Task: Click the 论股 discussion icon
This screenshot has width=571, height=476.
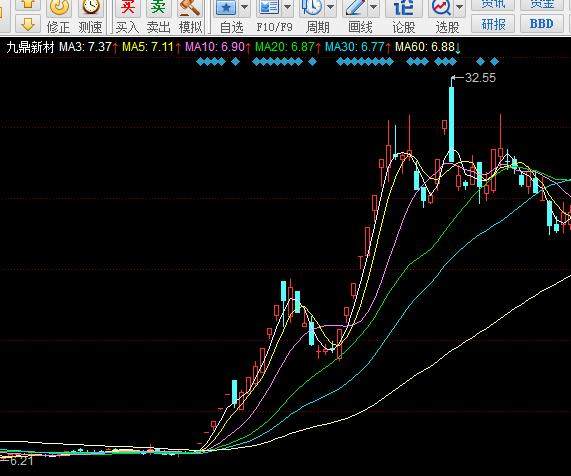Action: [403, 8]
